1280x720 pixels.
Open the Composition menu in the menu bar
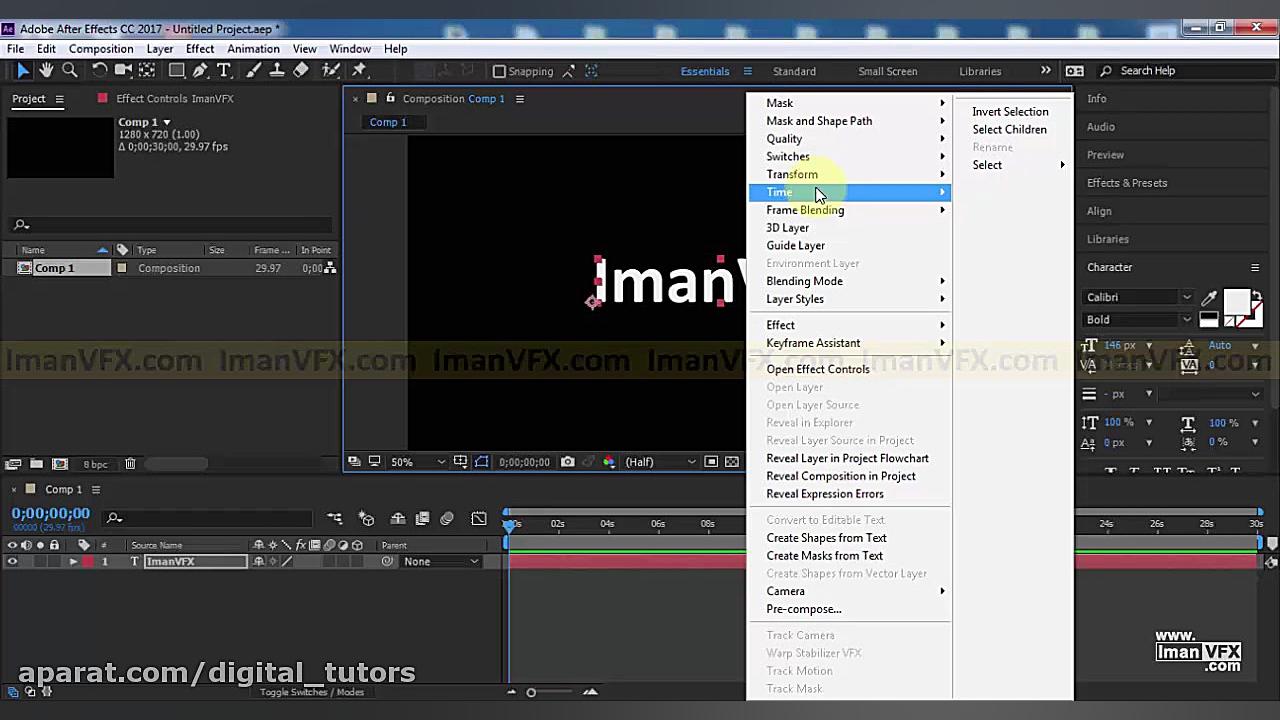coord(103,48)
